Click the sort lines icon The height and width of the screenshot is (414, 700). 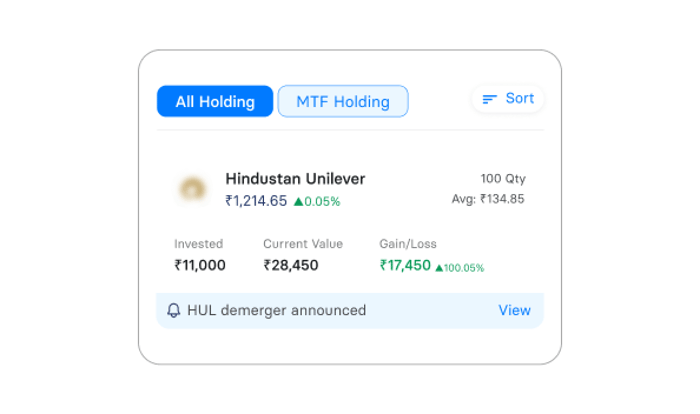pos(489,99)
